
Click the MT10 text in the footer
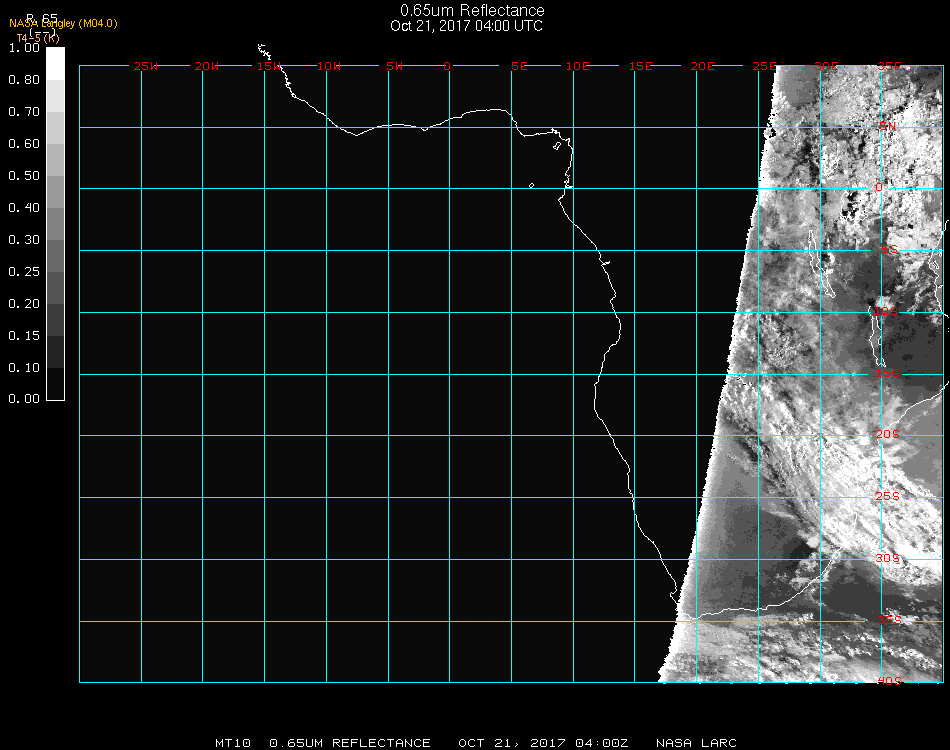(x=233, y=743)
